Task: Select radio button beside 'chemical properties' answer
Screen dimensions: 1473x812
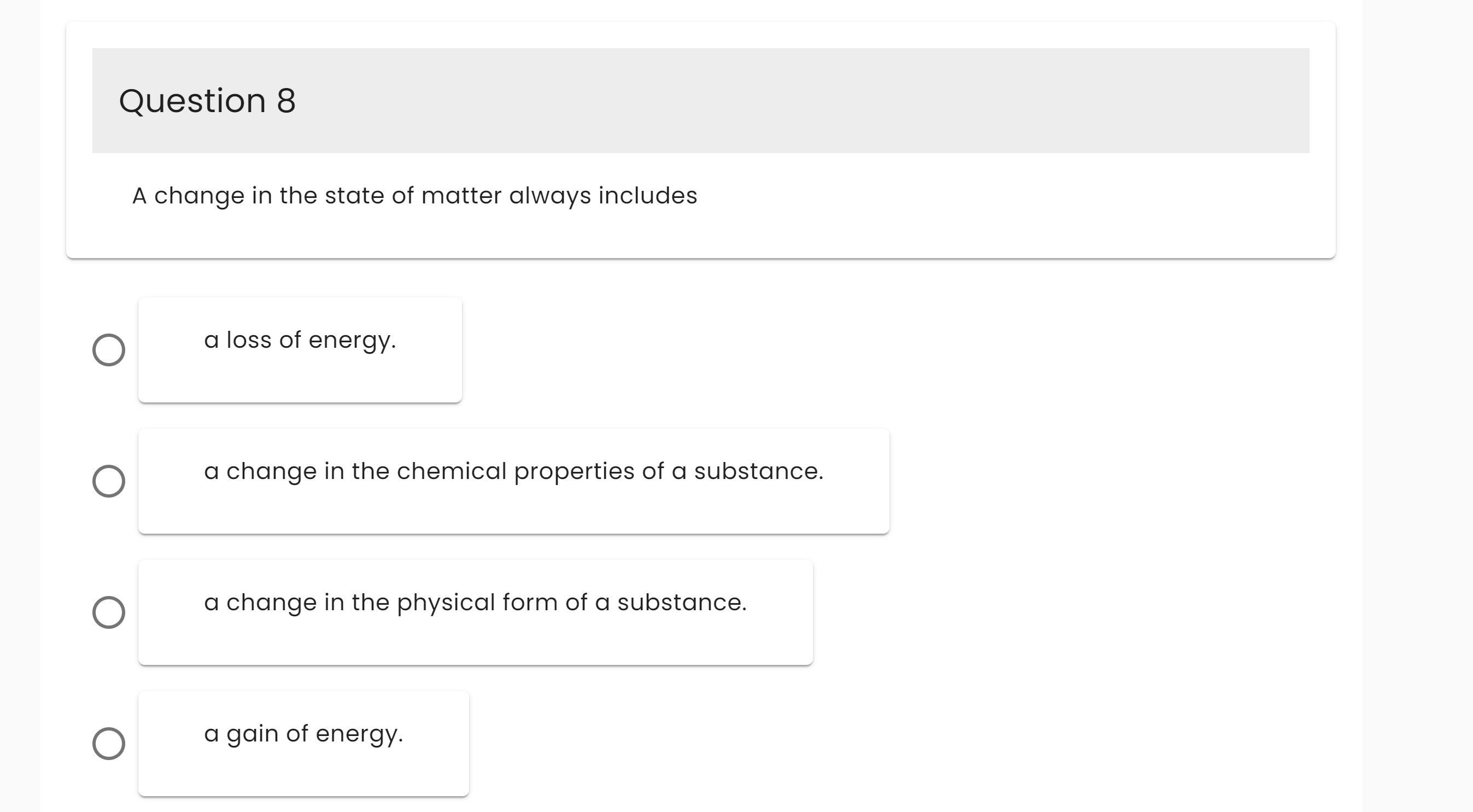Action: tap(109, 481)
